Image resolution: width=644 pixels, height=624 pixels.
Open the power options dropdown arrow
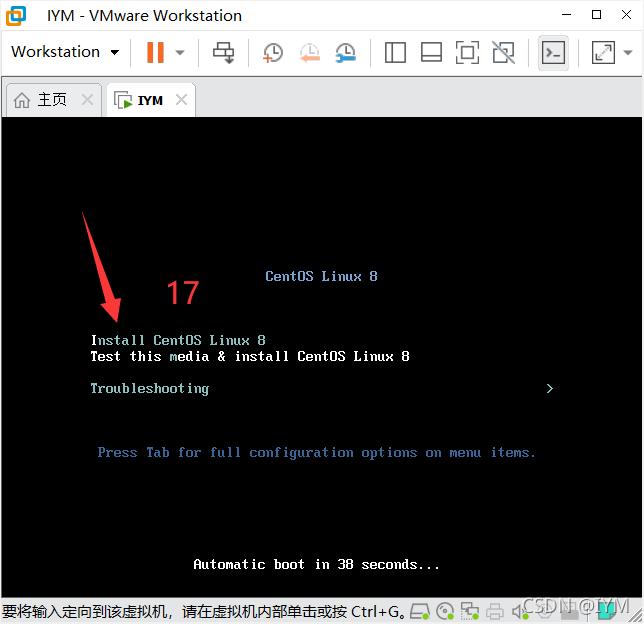pos(180,53)
